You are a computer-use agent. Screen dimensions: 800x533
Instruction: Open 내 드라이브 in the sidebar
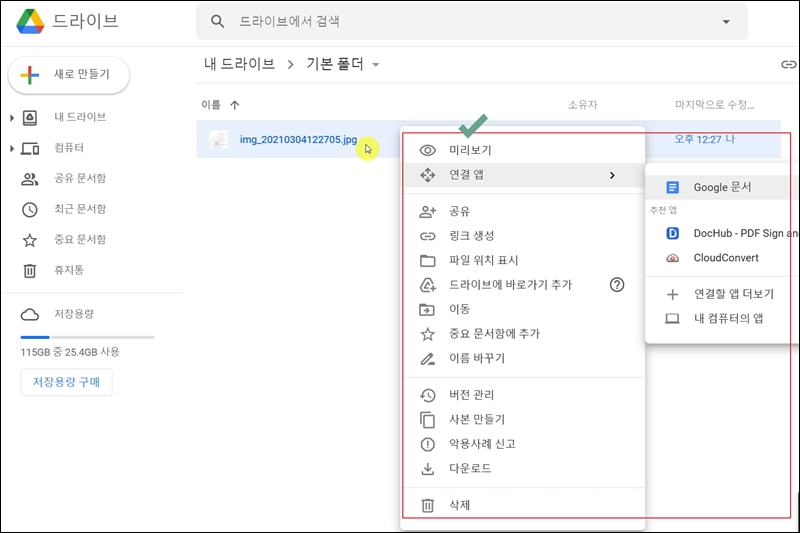(x=80, y=117)
